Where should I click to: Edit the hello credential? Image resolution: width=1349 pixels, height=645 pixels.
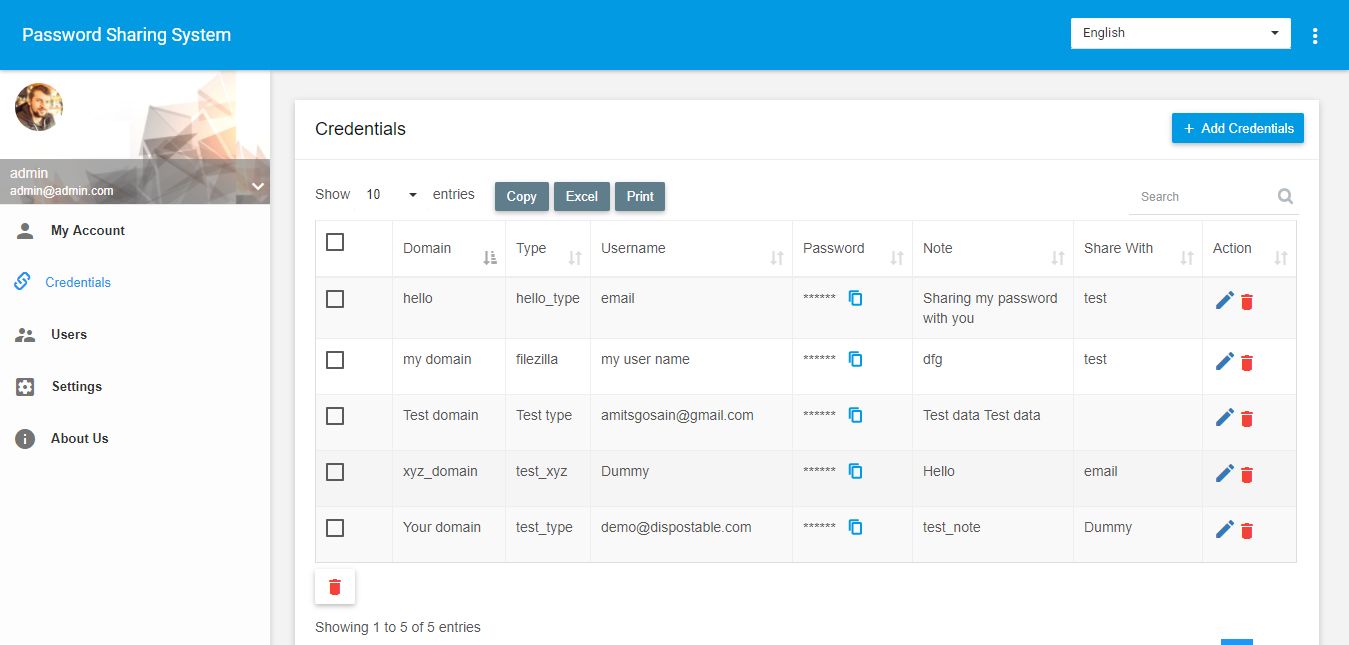(1224, 301)
